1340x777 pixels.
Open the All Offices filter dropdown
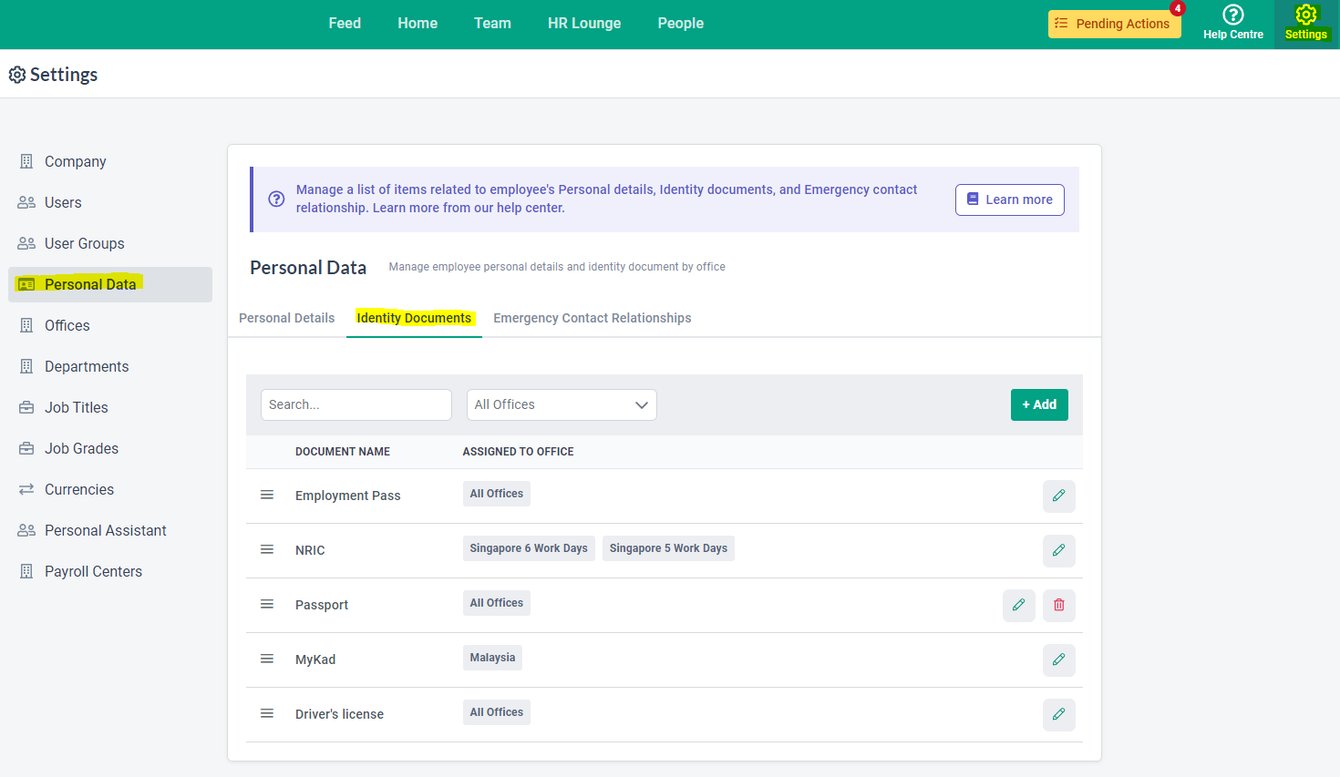(x=560, y=404)
